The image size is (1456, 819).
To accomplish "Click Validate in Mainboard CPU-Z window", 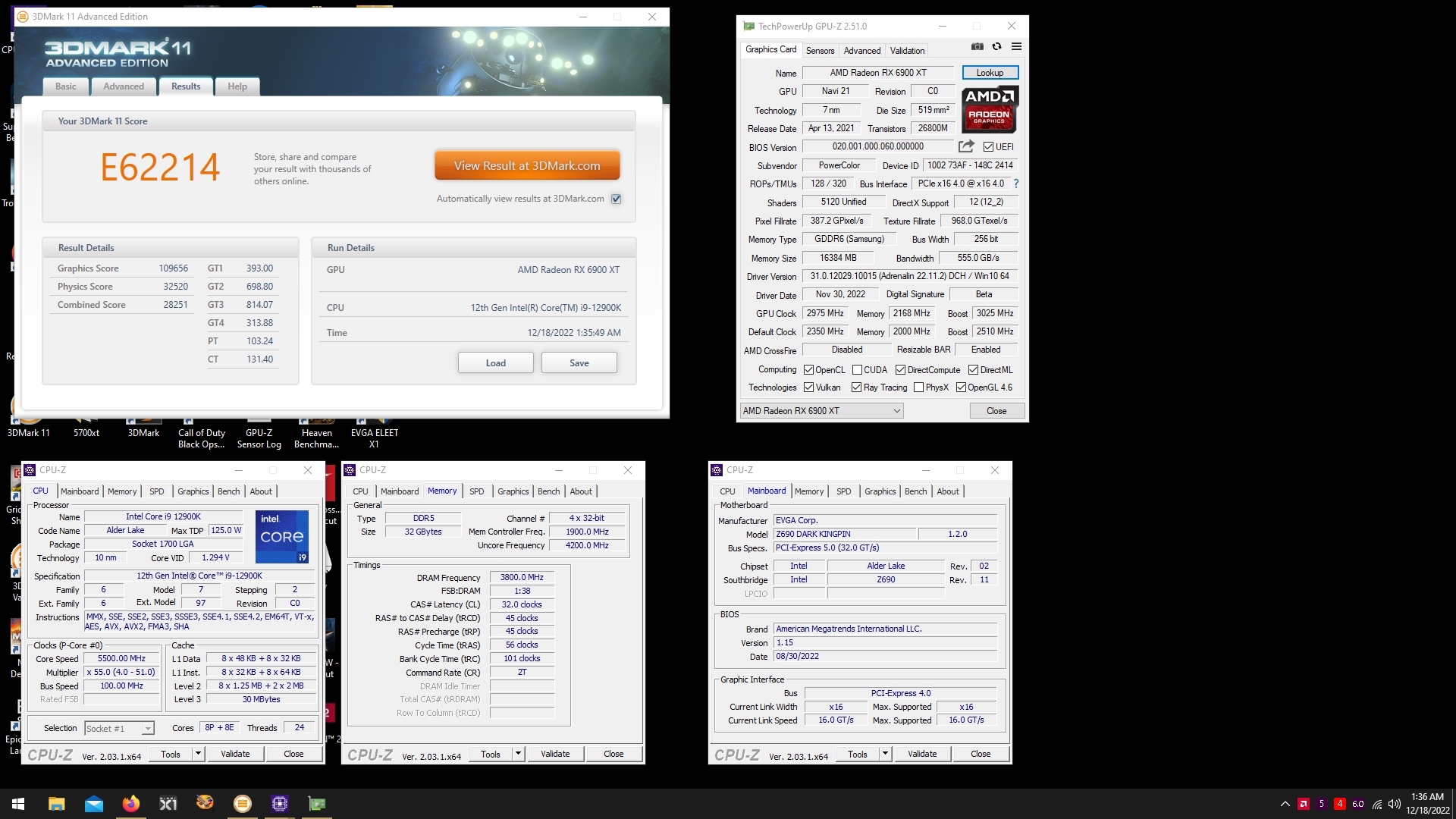I will 922,754.
